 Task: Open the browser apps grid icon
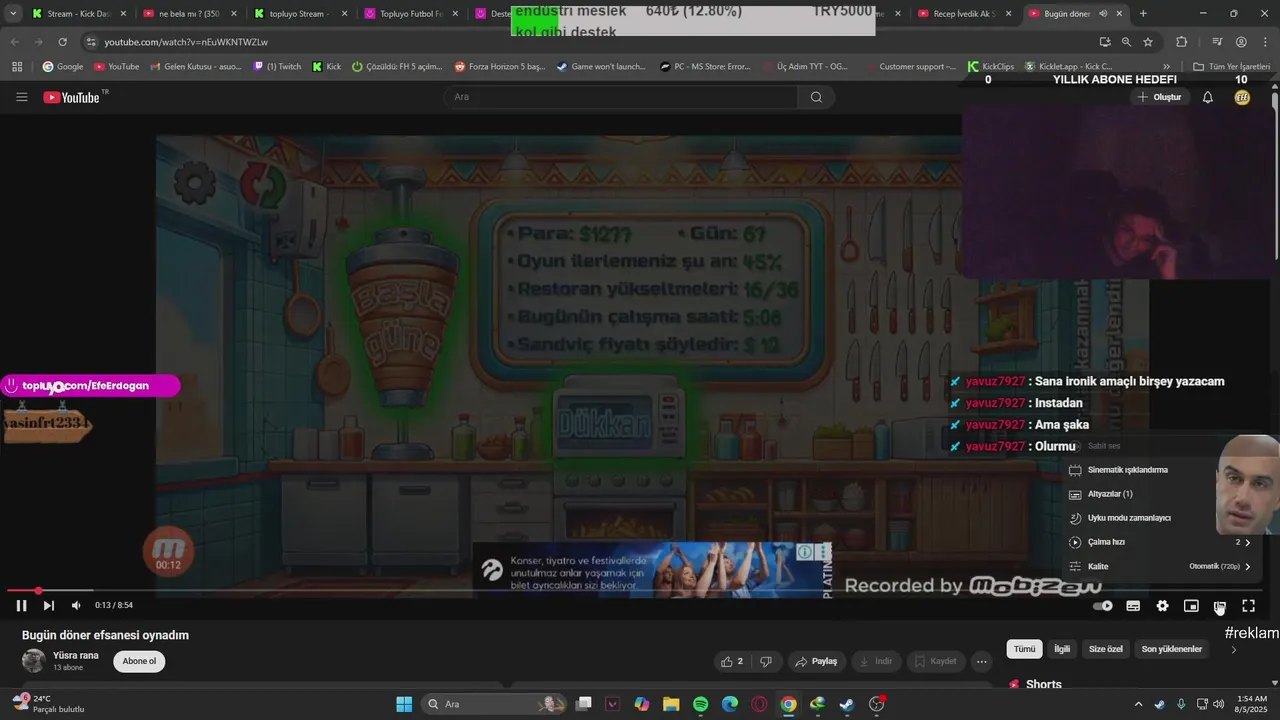coord(17,67)
